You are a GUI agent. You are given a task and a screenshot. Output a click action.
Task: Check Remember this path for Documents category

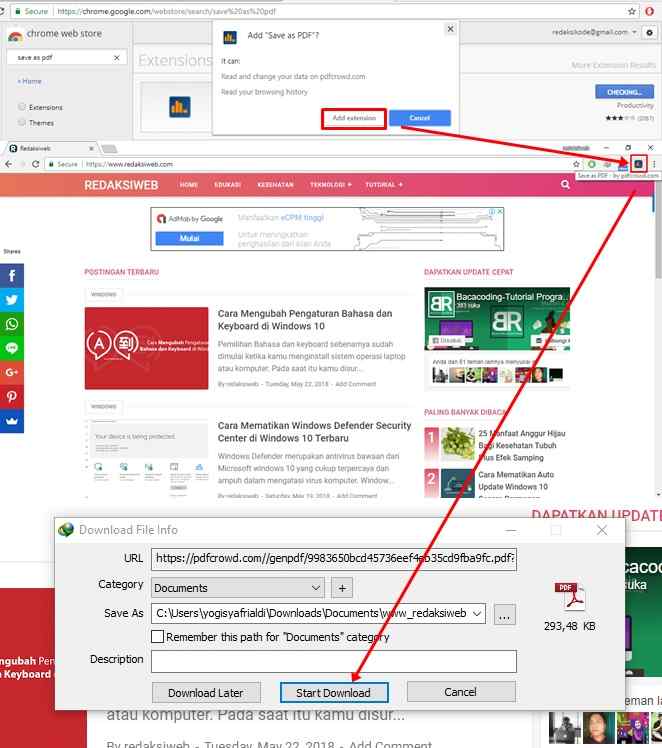coord(157,636)
